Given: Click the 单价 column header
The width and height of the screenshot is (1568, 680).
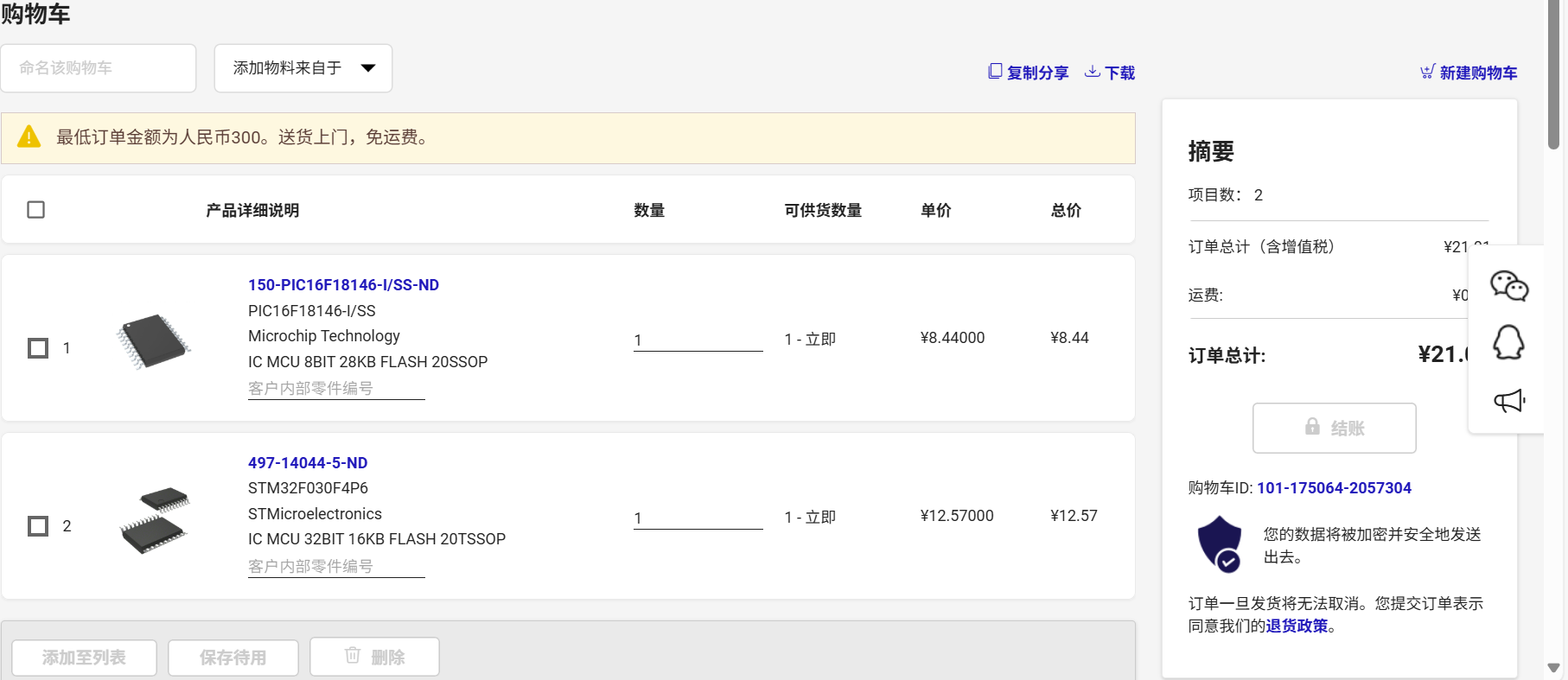Looking at the screenshot, I should tap(936, 210).
